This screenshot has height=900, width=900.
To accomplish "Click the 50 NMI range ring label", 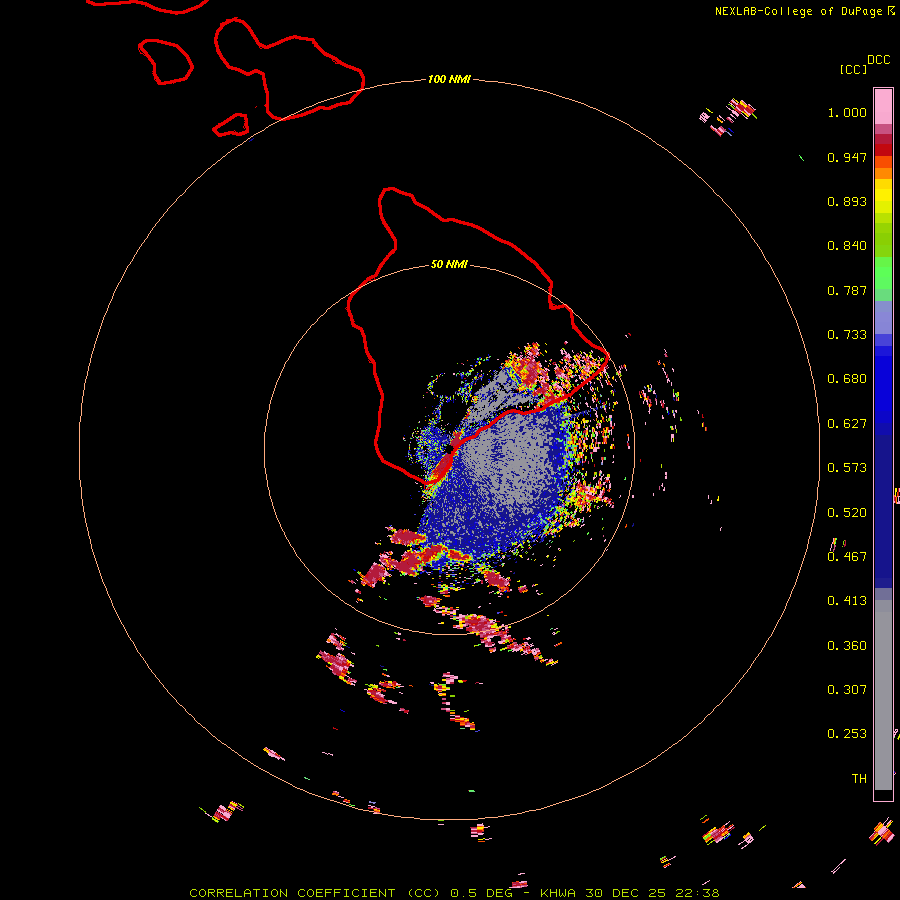I will pyautogui.click(x=449, y=265).
